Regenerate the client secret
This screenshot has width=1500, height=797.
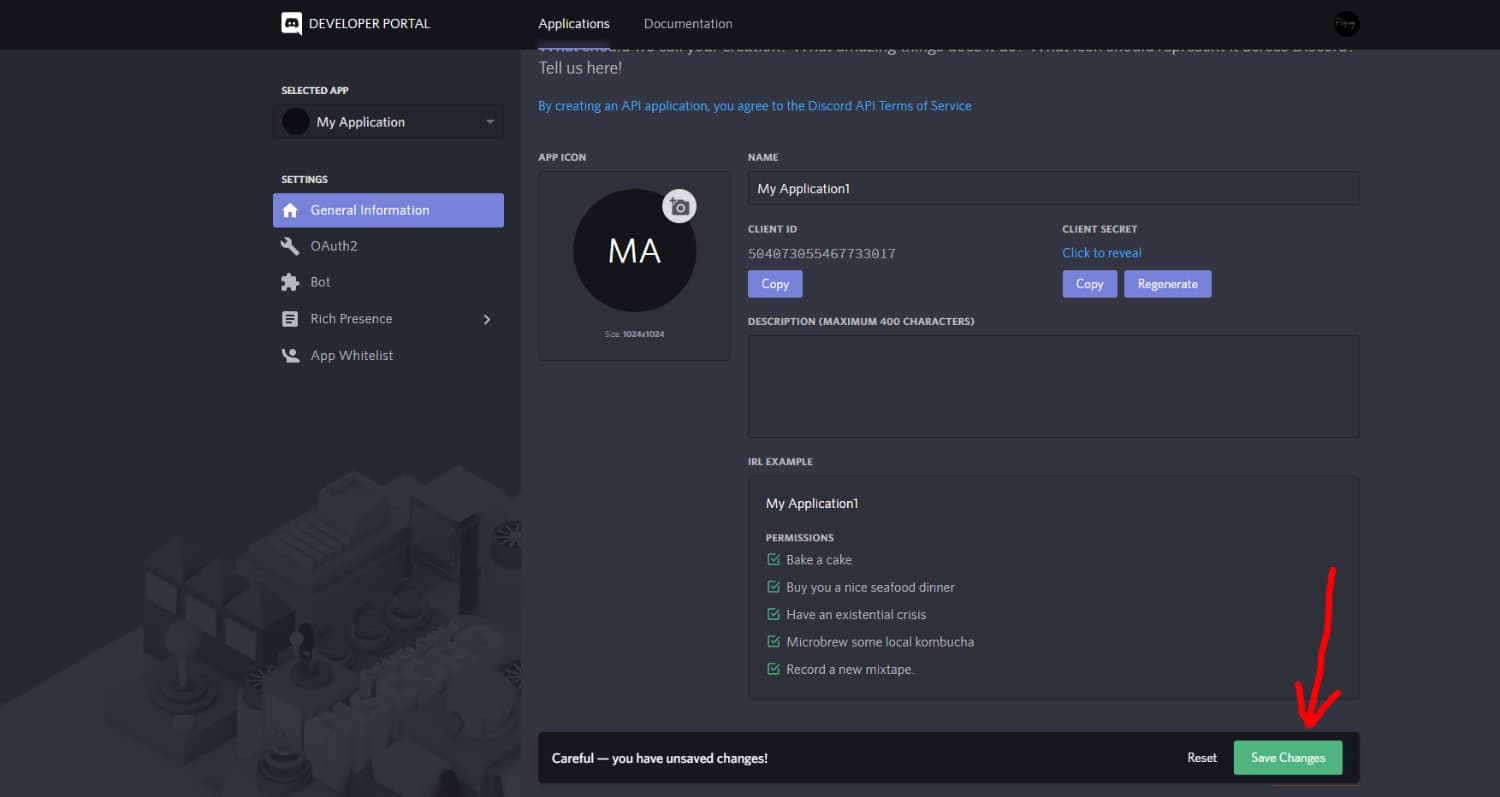click(x=1167, y=284)
